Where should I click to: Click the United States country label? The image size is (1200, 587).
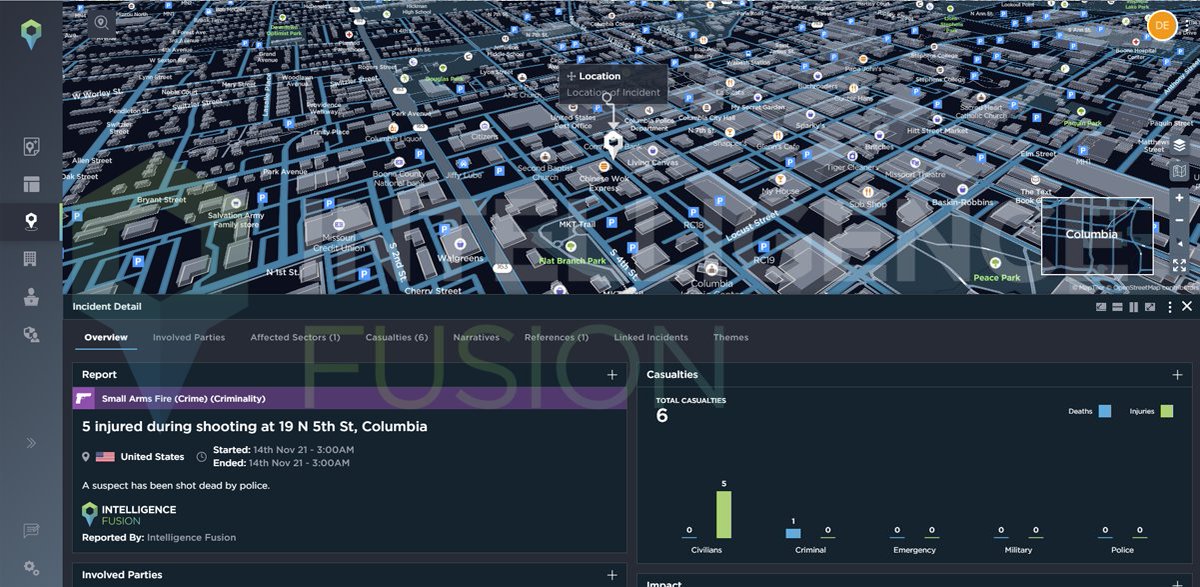[x=152, y=457]
